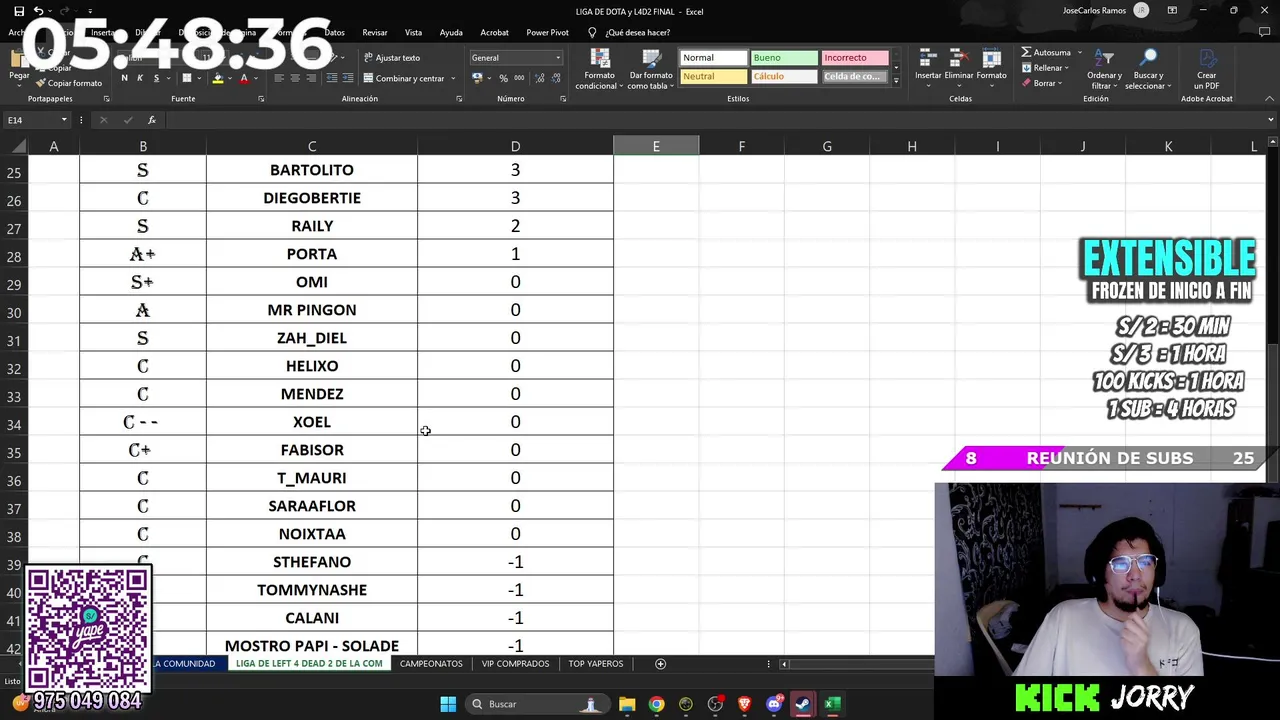Image resolution: width=1280 pixels, height=720 pixels.
Task: Open the fill color dropdown arrow
Action: (x=230, y=78)
